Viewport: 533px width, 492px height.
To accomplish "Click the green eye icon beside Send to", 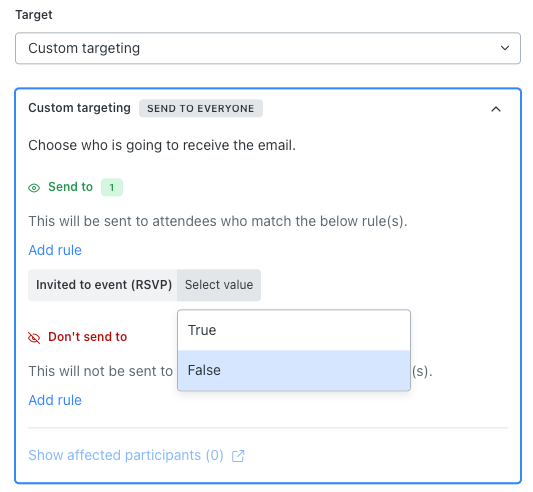I will pyautogui.click(x=34, y=188).
